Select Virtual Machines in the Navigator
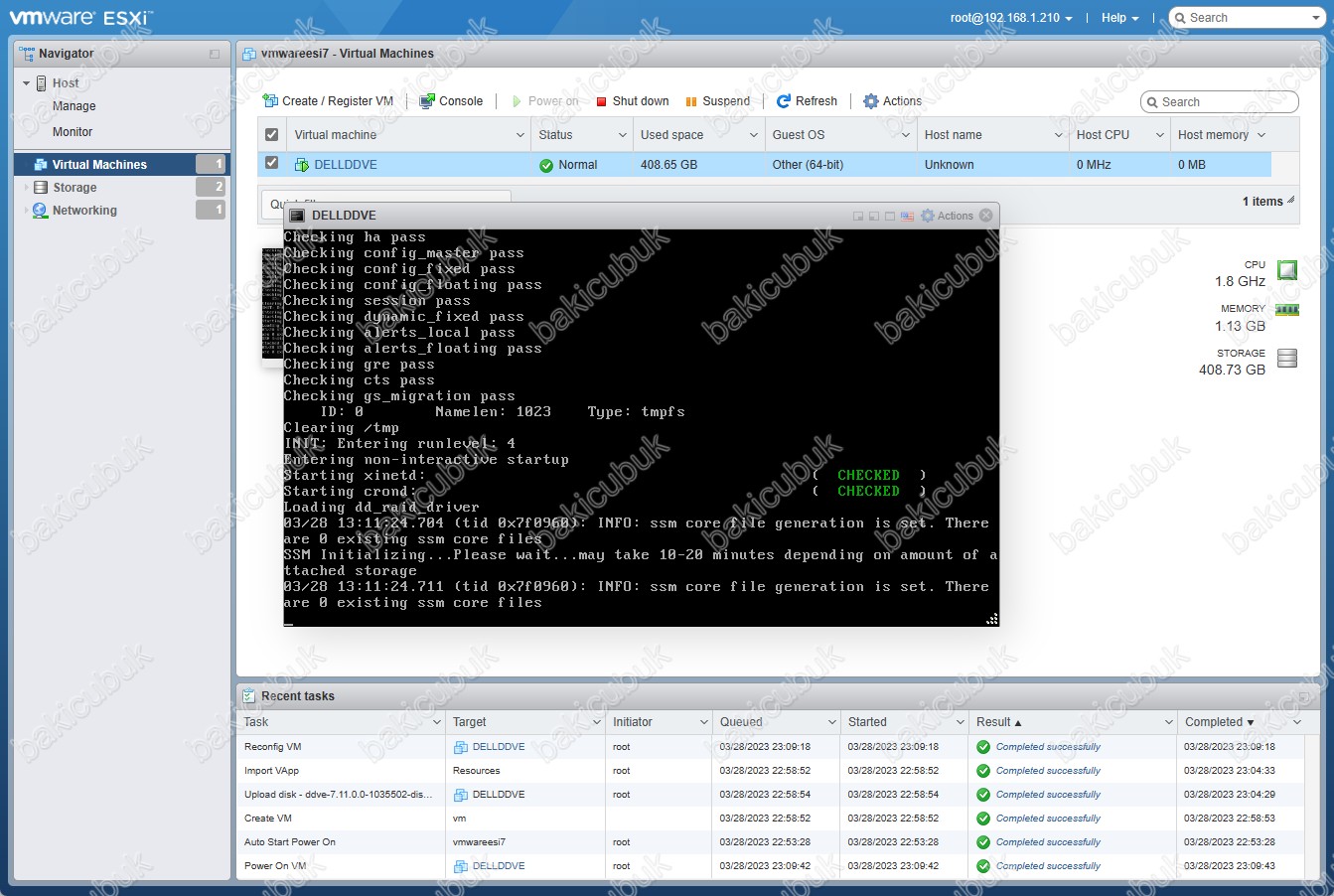Screen dimensions: 1334x896 (99, 165)
